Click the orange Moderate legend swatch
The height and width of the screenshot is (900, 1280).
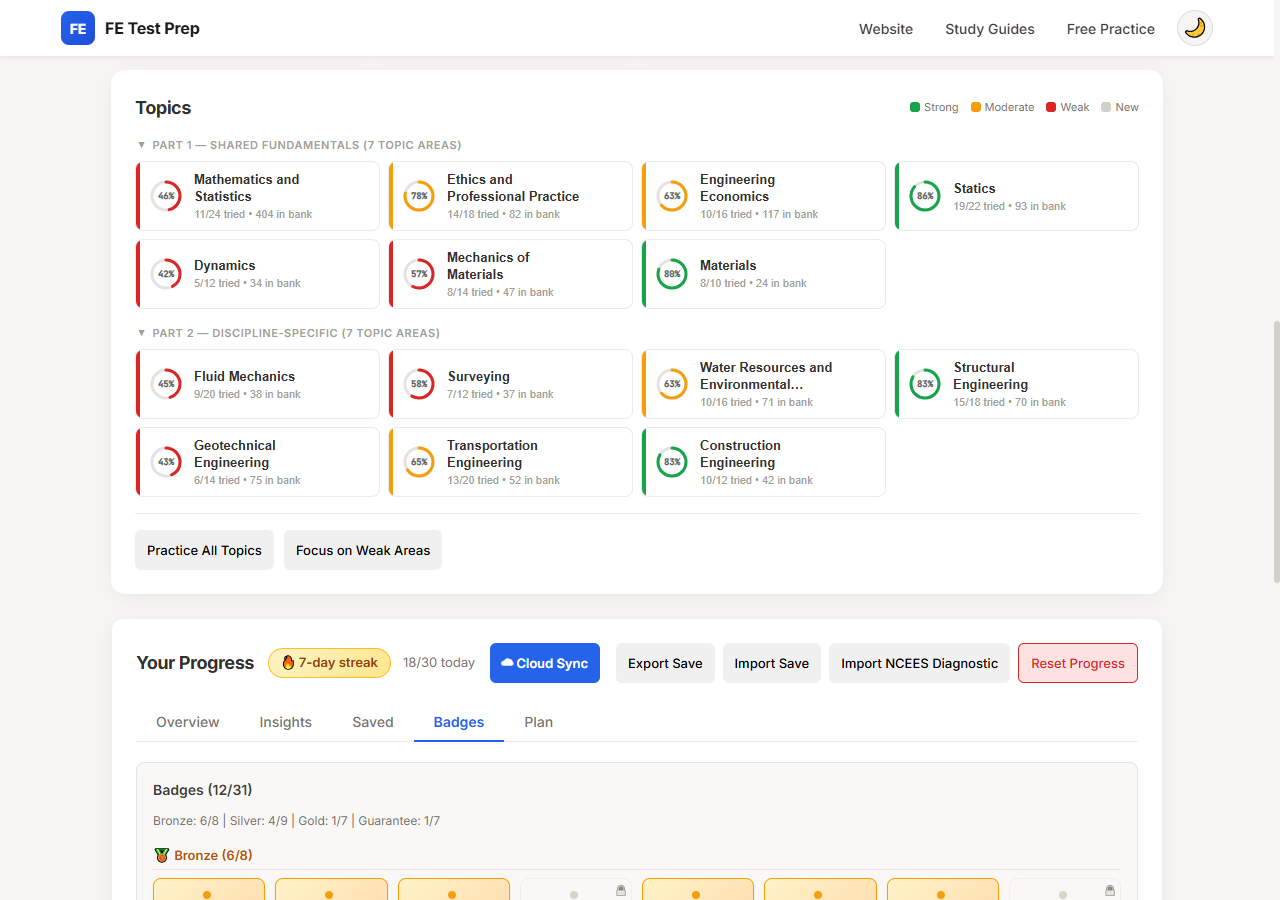click(x=976, y=107)
